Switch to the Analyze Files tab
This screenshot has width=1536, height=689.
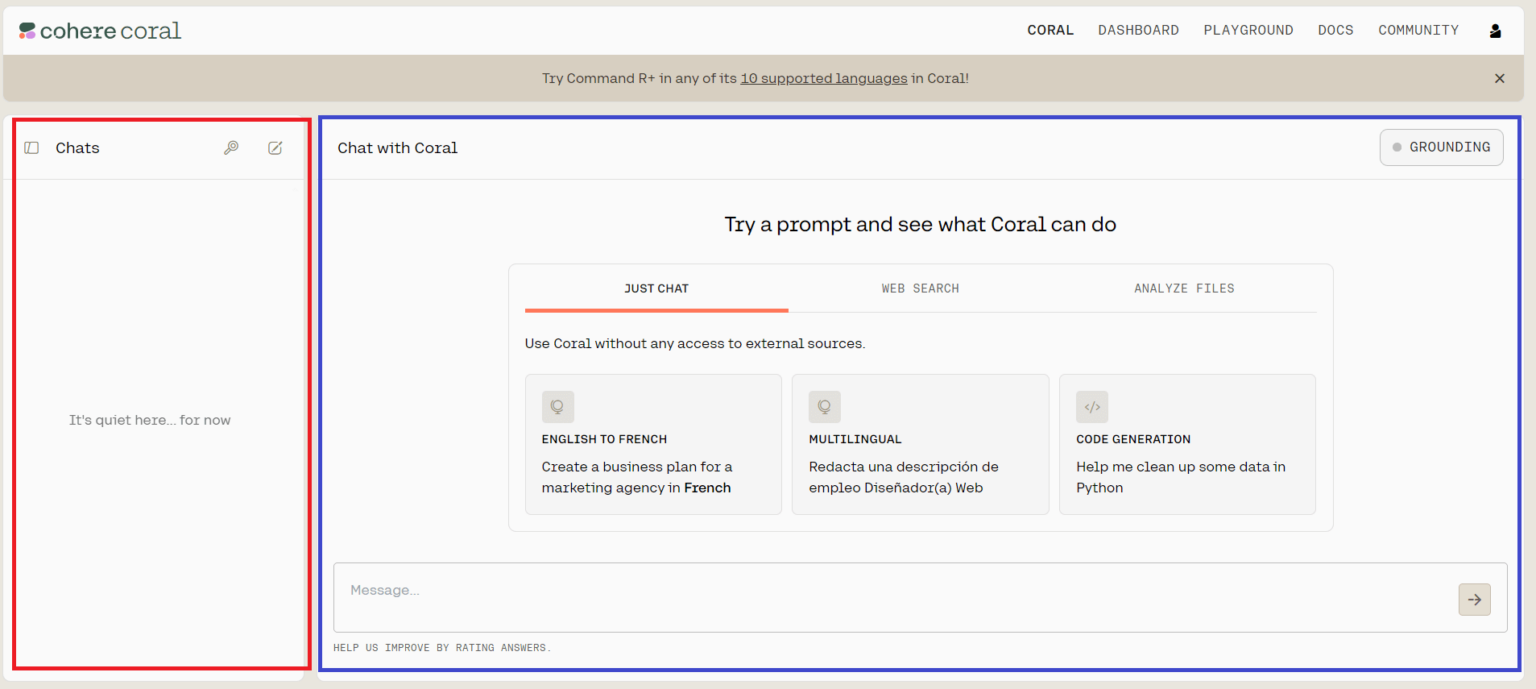tap(1184, 288)
